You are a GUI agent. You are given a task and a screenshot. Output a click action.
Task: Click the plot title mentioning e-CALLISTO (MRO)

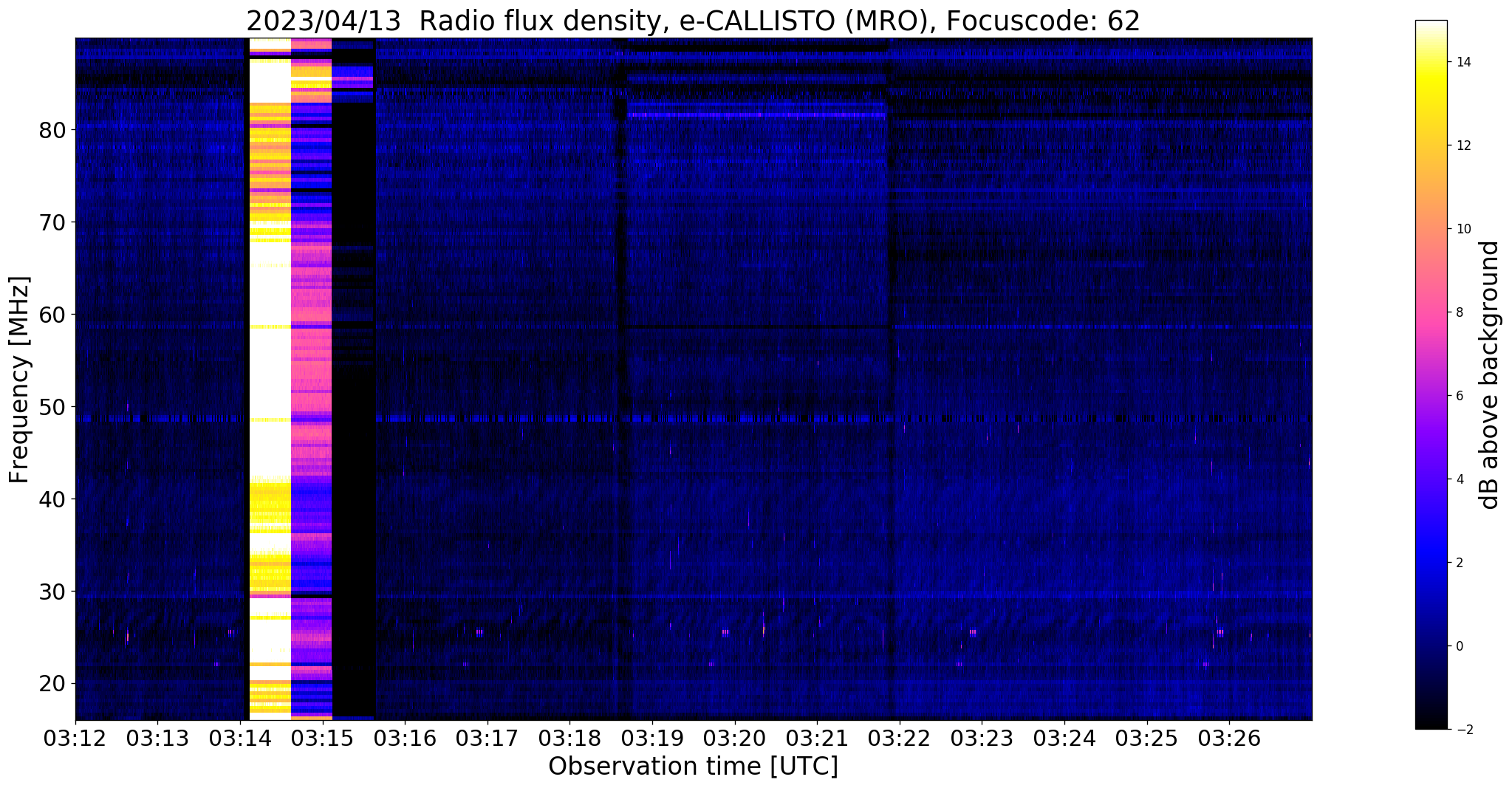coord(693,21)
